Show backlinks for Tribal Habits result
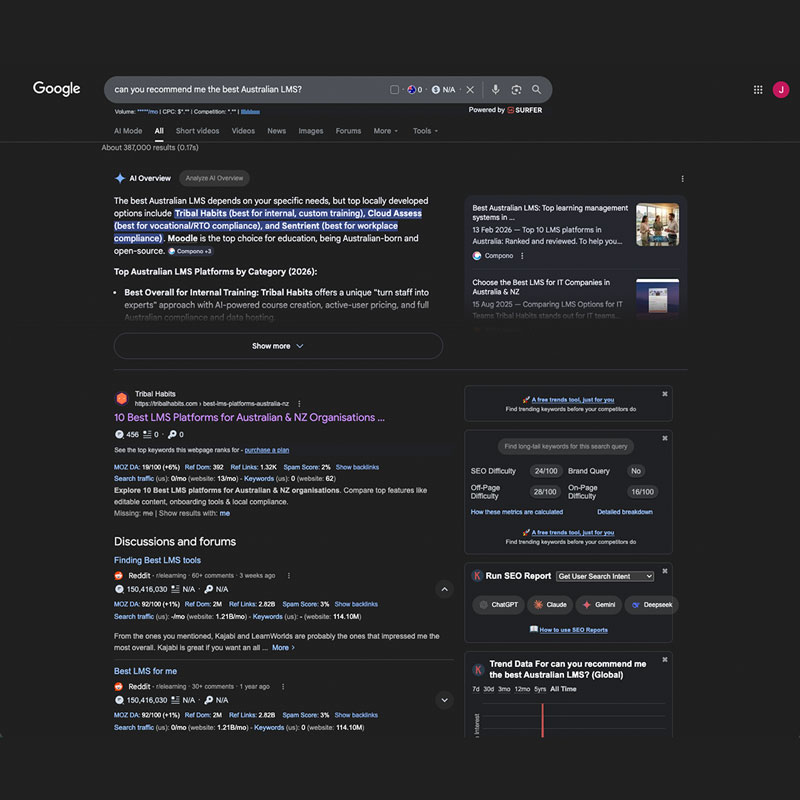800x800 pixels. [357, 467]
